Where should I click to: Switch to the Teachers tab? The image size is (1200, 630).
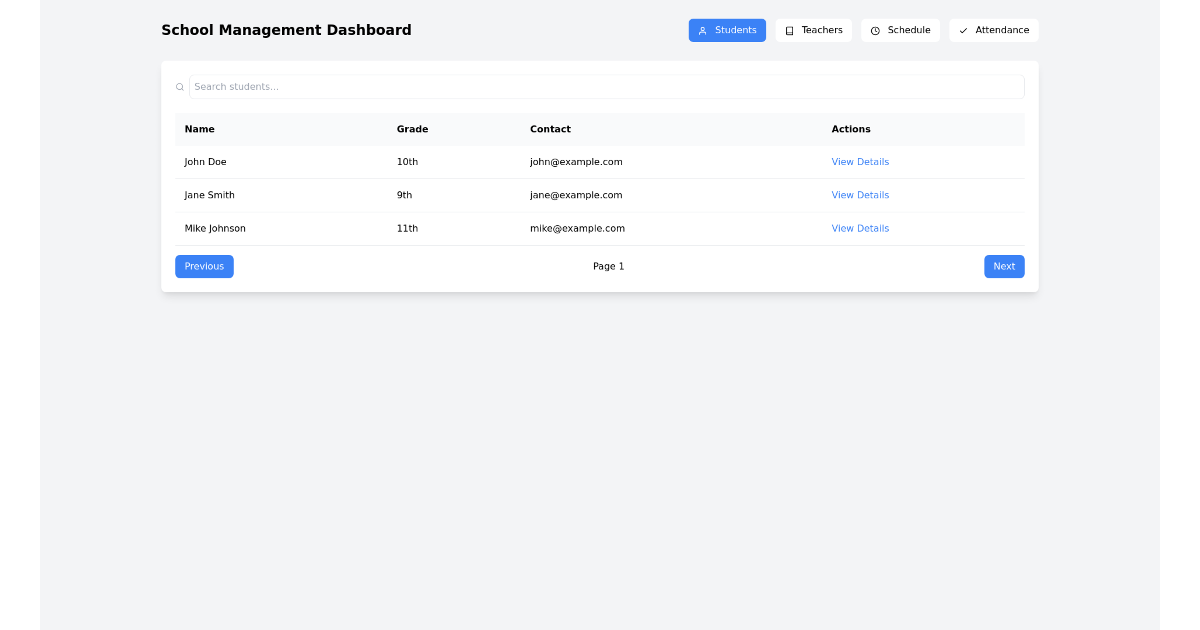(x=814, y=30)
